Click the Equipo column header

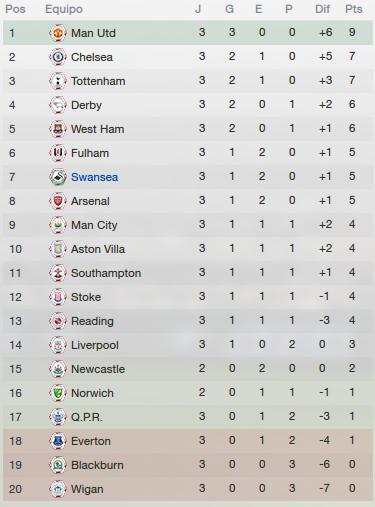click(64, 9)
